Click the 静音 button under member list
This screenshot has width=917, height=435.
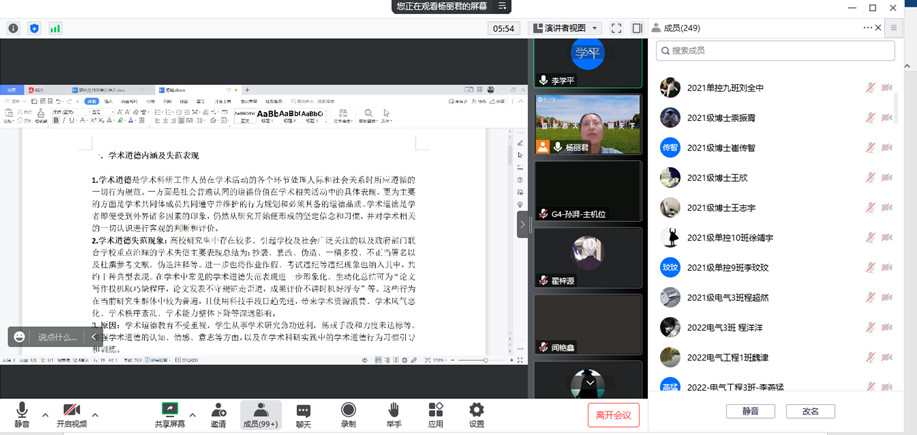click(750, 411)
